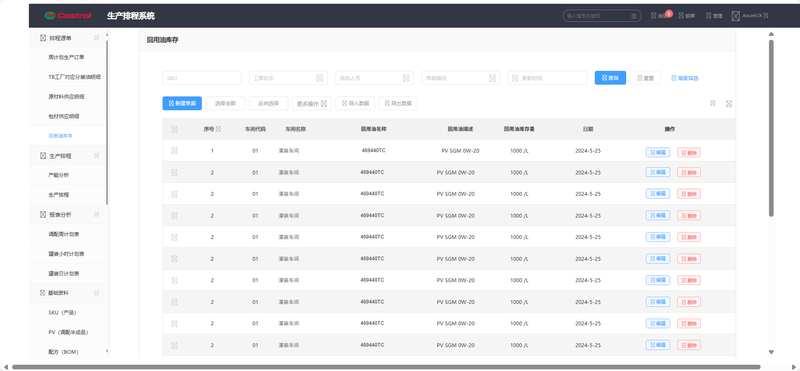Image resolution: width=800 pixels, height=371 pixels.
Task: Toggle the select-all checkbox in the table header
Action: click(174, 130)
